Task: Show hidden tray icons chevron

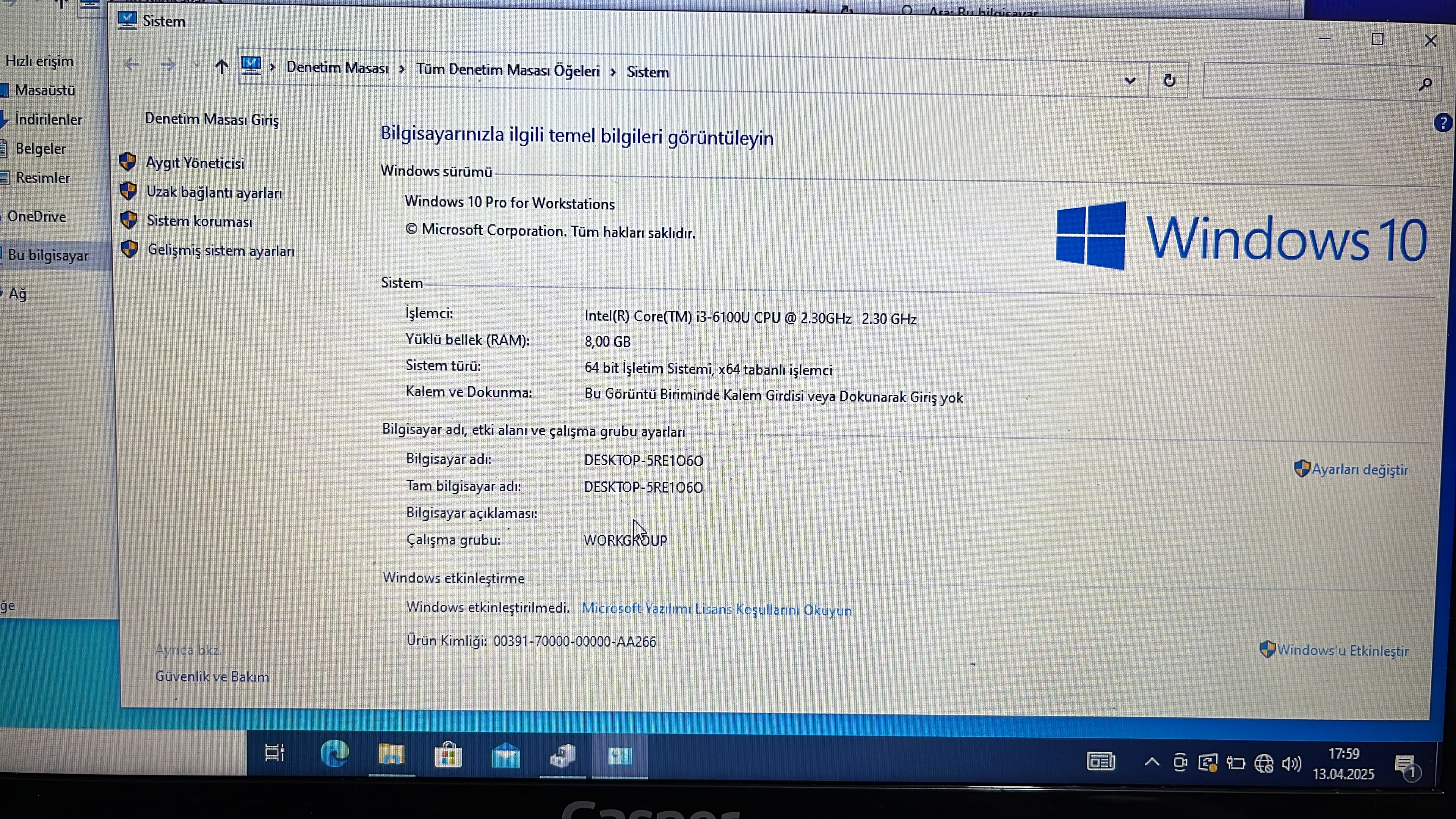Action: (x=1152, y=763)
